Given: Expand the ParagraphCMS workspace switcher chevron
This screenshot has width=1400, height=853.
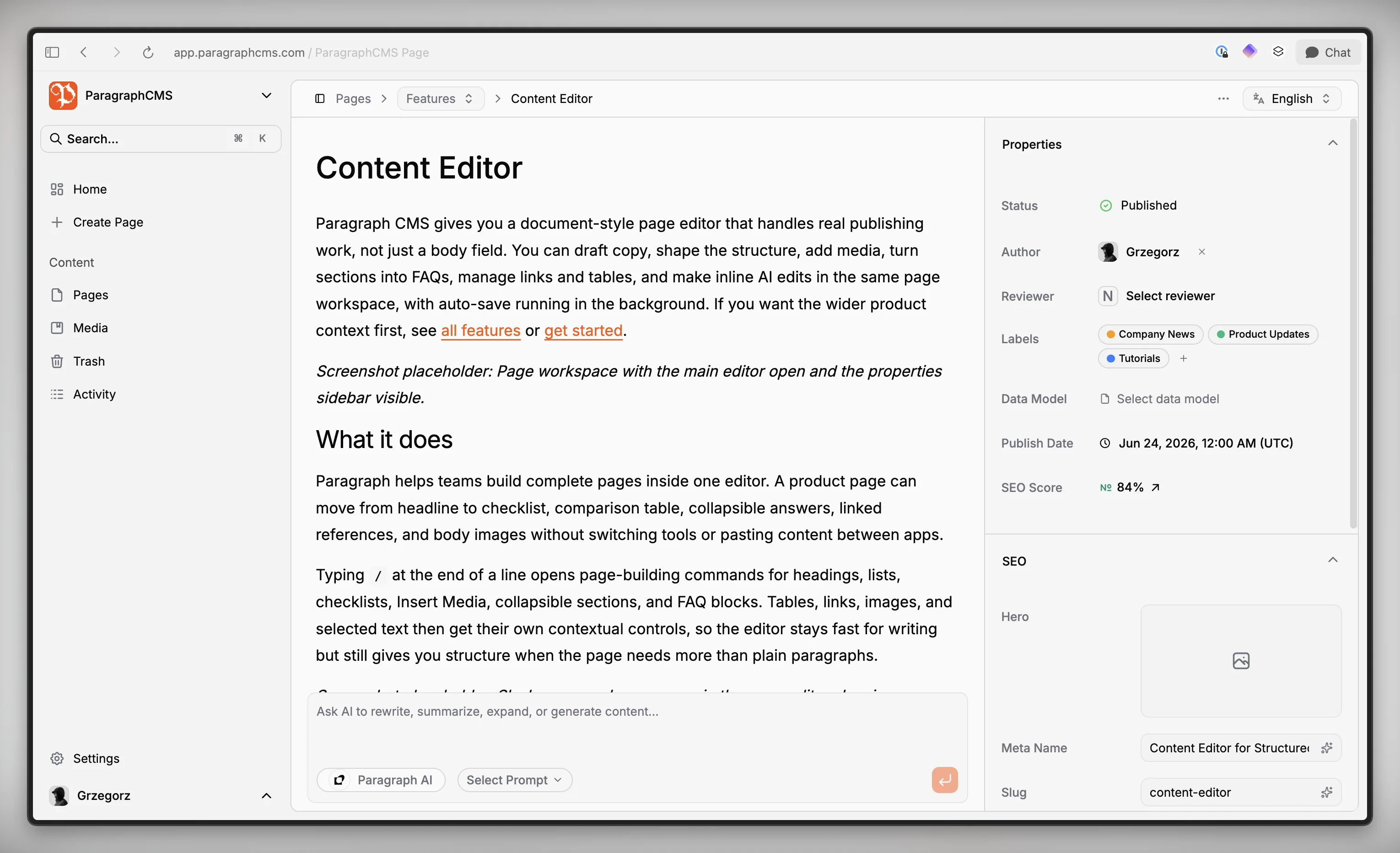Looking at the screenshot, I should (x=266, y=96).
